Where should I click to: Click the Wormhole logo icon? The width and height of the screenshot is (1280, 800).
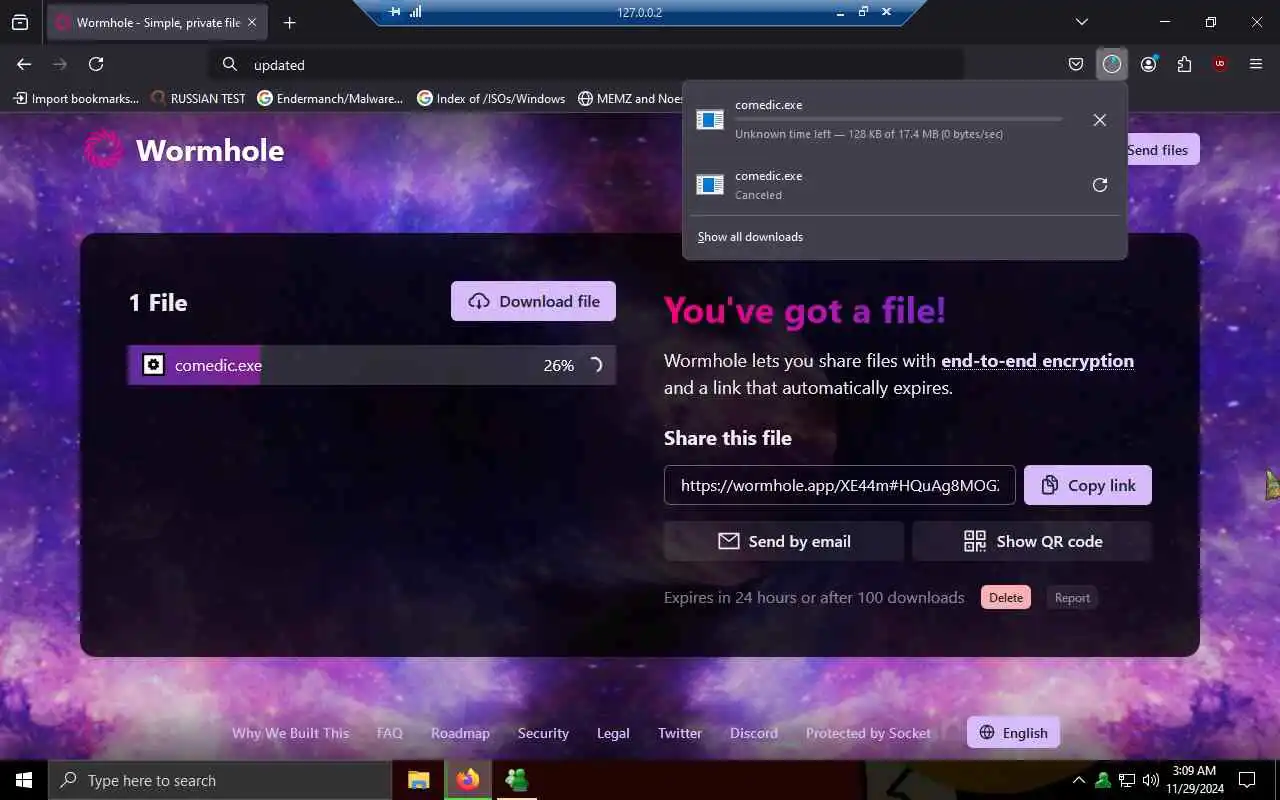tap(103, 149)
